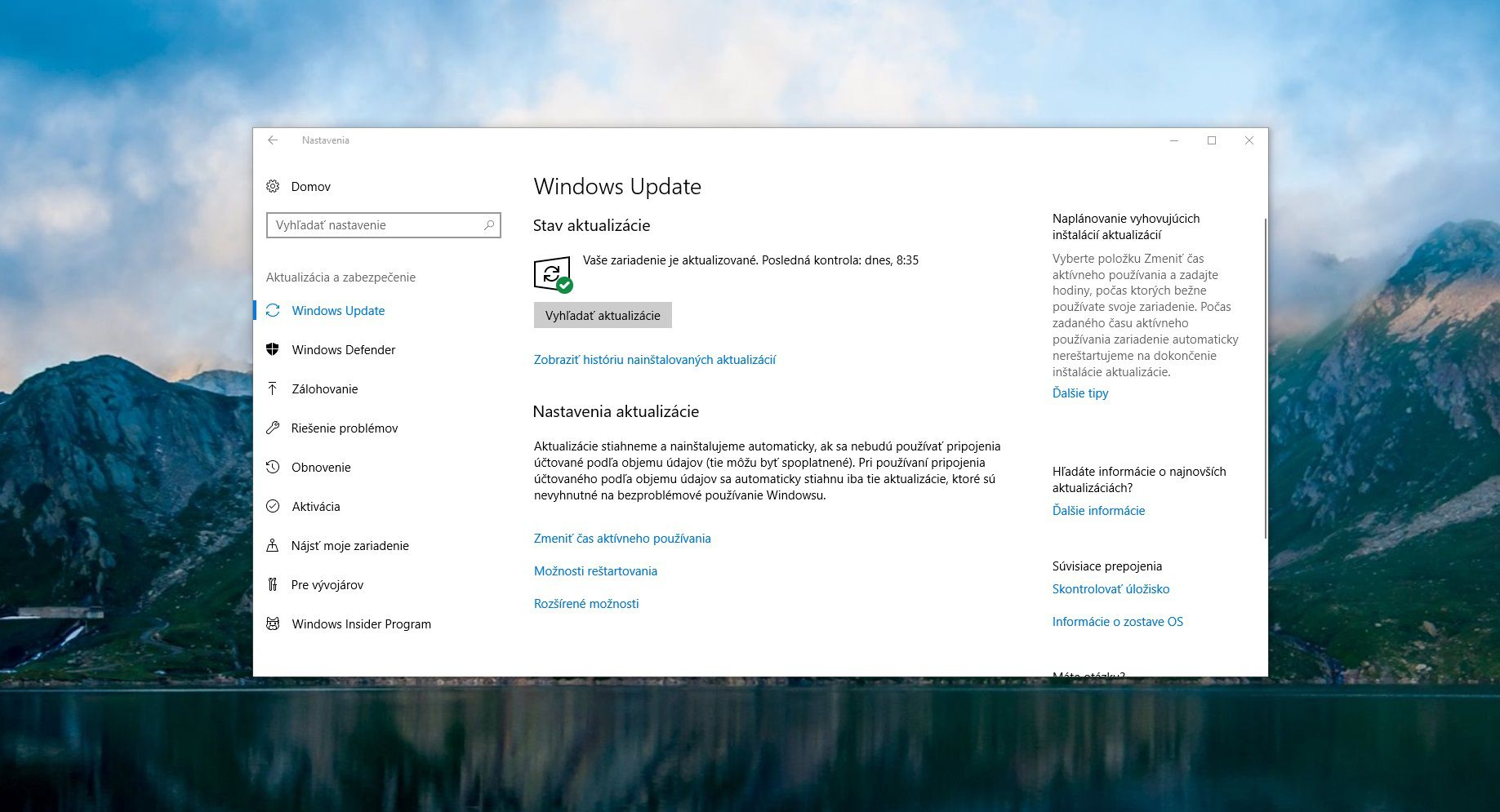The width and height of the screenshot is (1500, 812).
Task: Close the Nastavenia window
Action: coord(1249,140)
